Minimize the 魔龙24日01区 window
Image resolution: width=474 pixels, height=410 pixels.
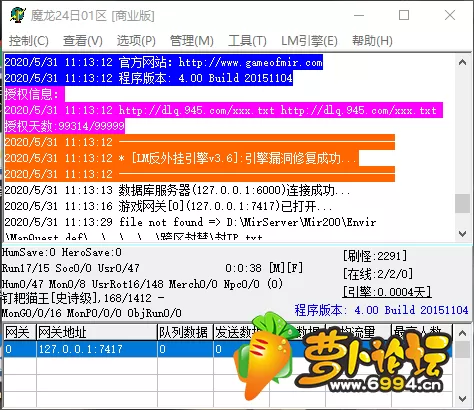pyautogui.click(x=359, y=15)
